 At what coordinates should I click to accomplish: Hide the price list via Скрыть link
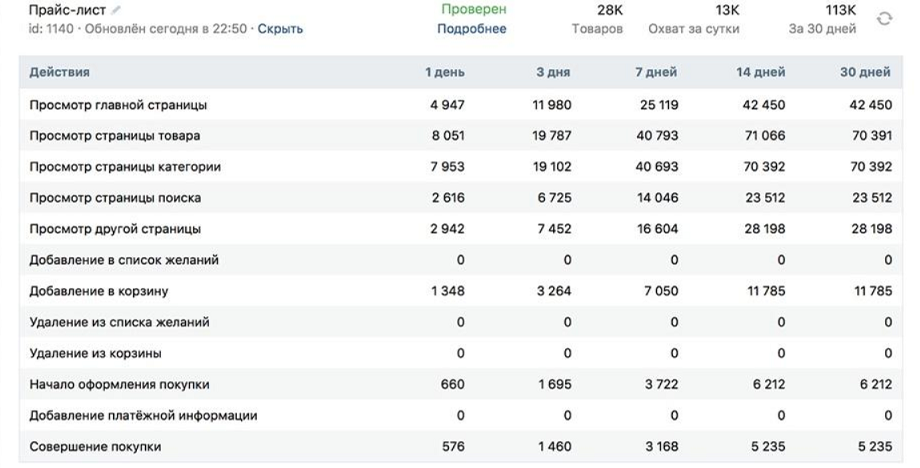pos(280,29)
